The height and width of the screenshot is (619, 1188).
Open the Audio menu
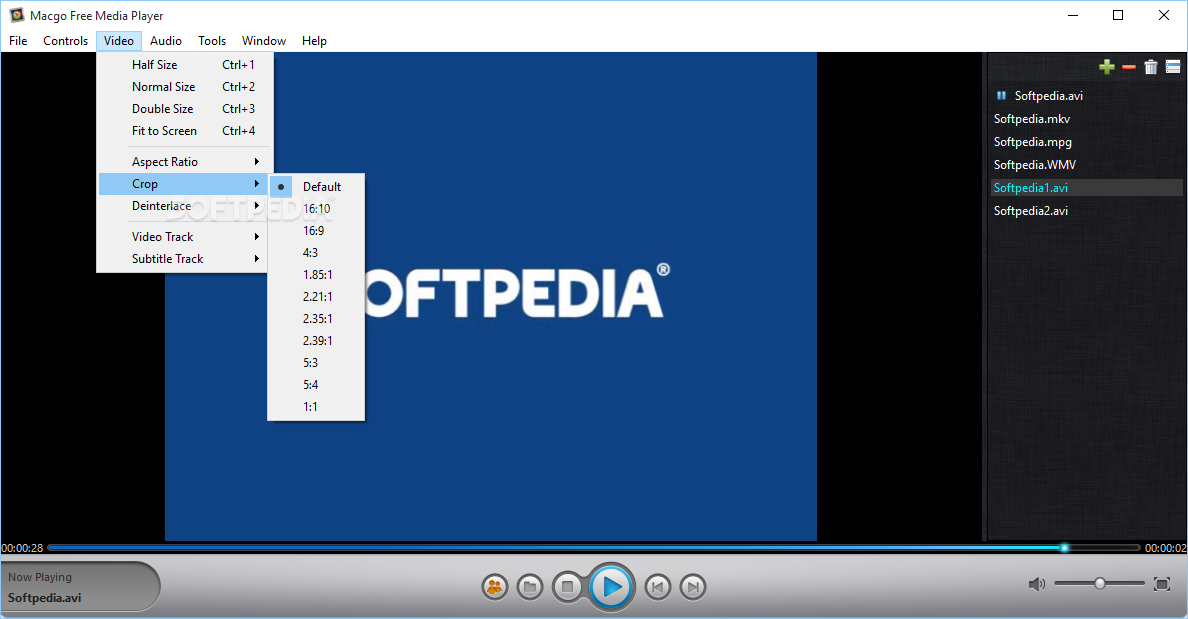tap(166, 41)
